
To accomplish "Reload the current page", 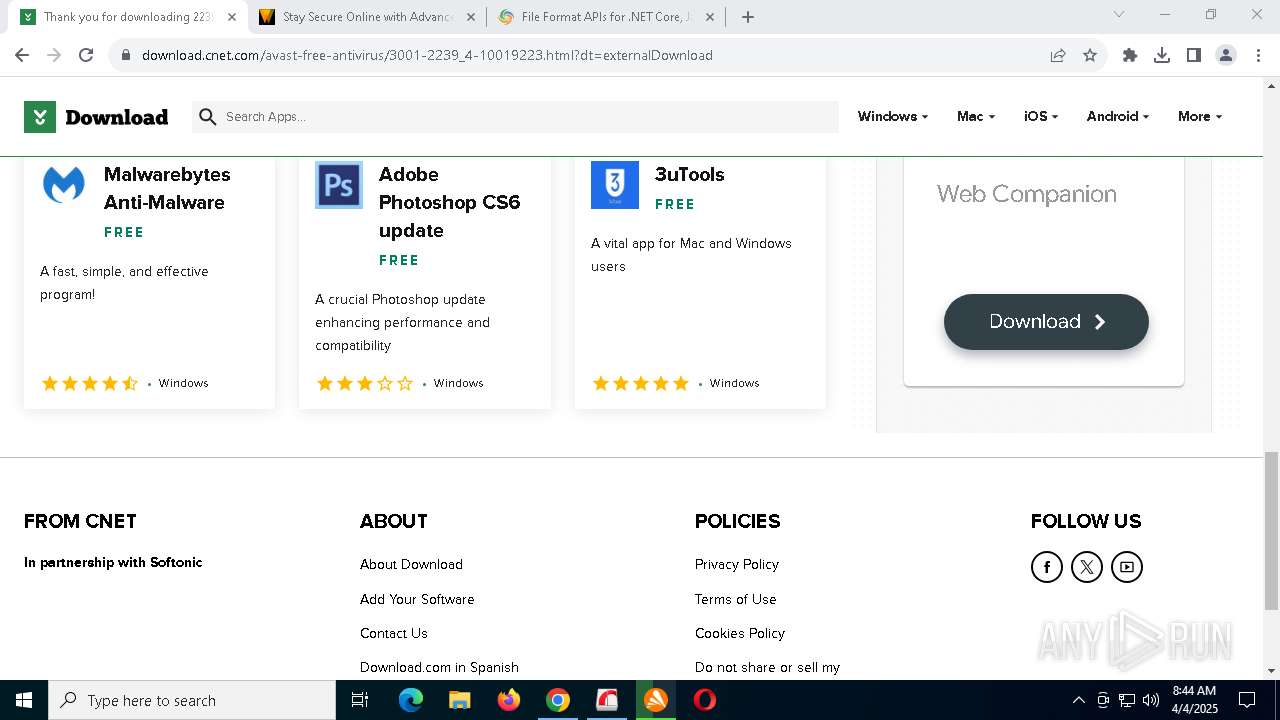I will (86, 55).
